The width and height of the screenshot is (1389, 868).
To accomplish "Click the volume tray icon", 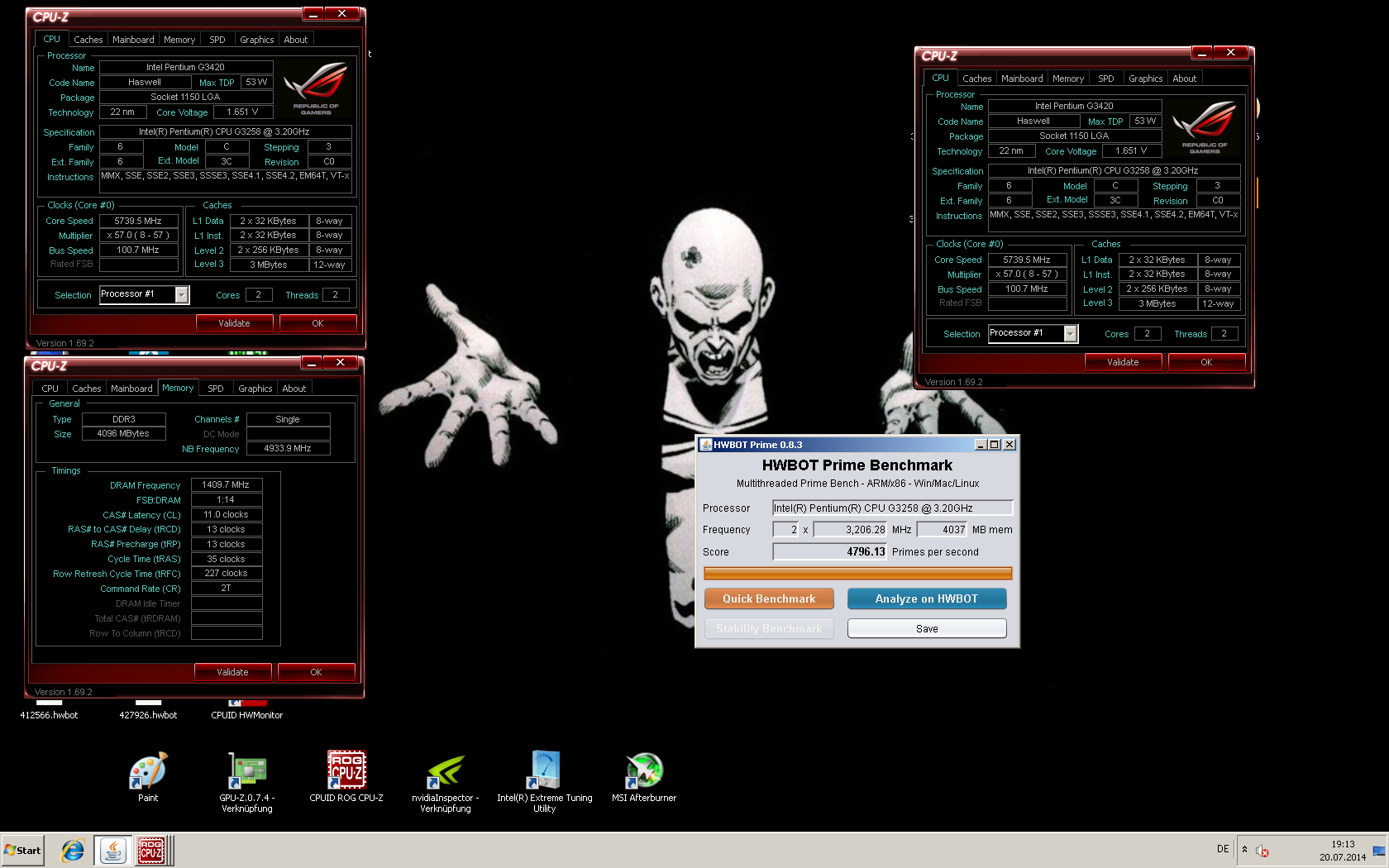I will click(x=1262, y=851).
